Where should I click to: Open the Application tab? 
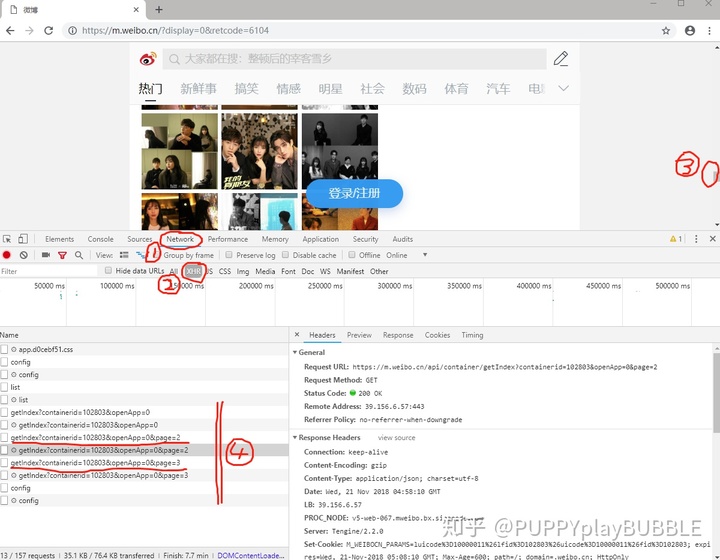tap(321, 239)
